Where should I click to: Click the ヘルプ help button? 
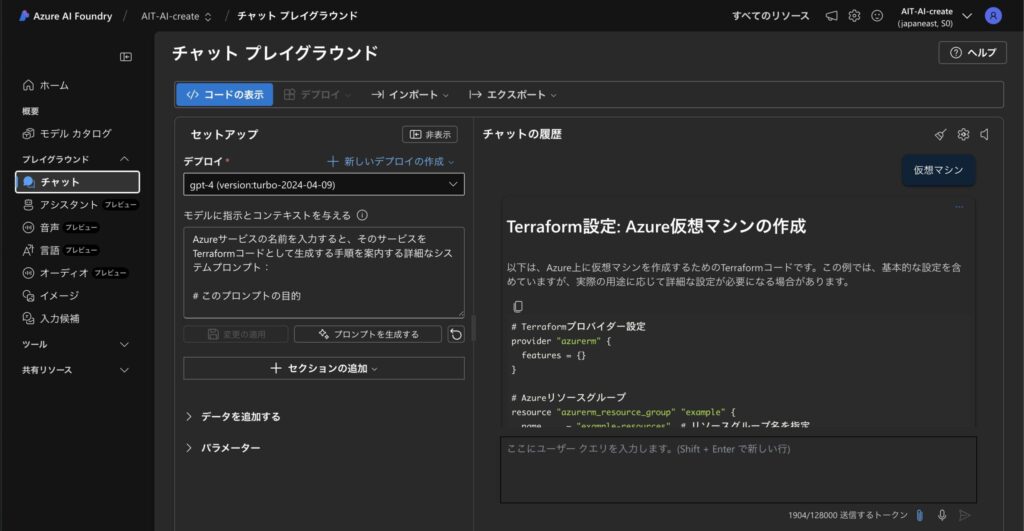pos(972,53)
